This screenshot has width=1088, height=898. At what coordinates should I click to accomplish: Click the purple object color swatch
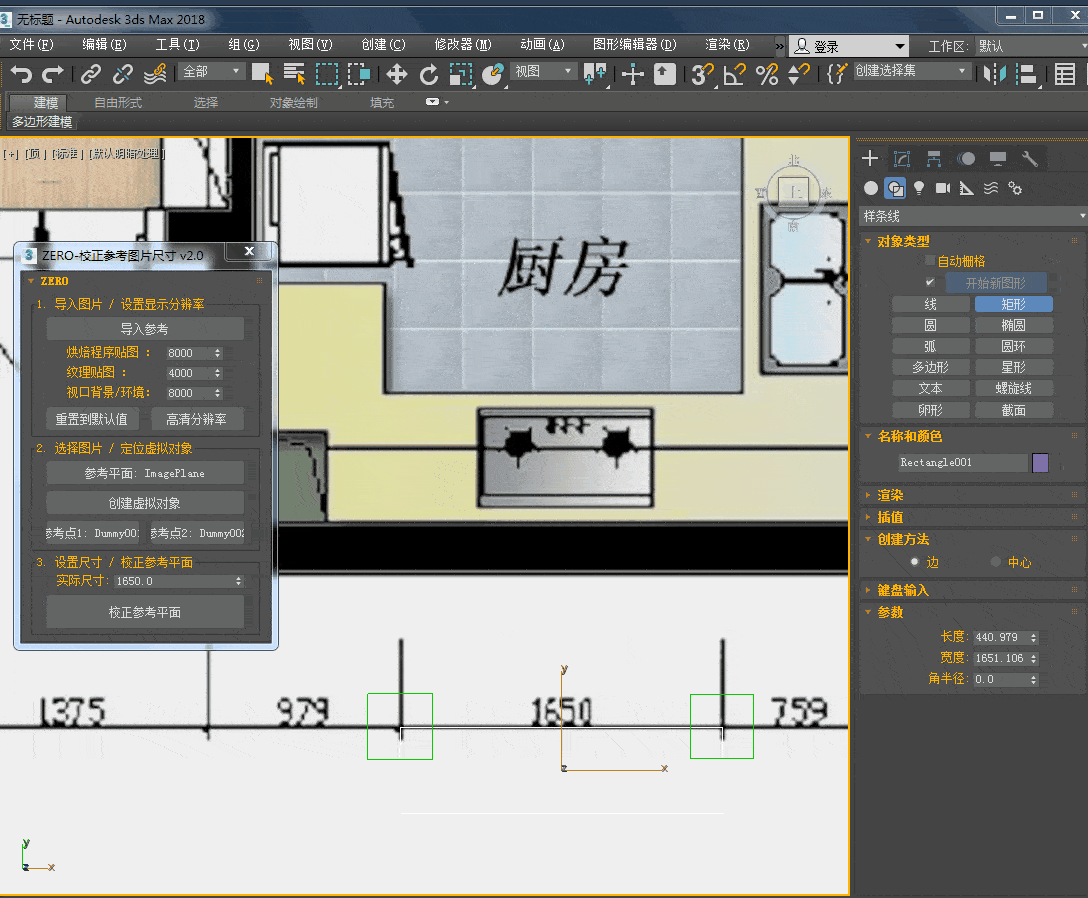pos(1040,463)
